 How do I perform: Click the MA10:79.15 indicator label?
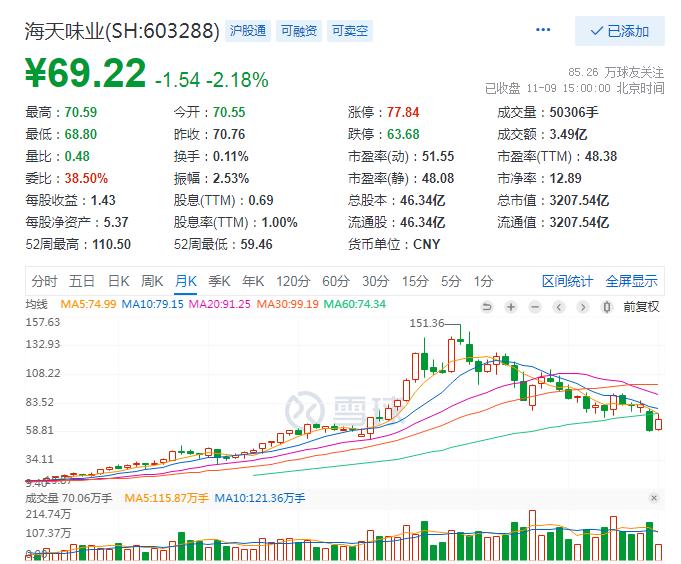pos(152,304)
